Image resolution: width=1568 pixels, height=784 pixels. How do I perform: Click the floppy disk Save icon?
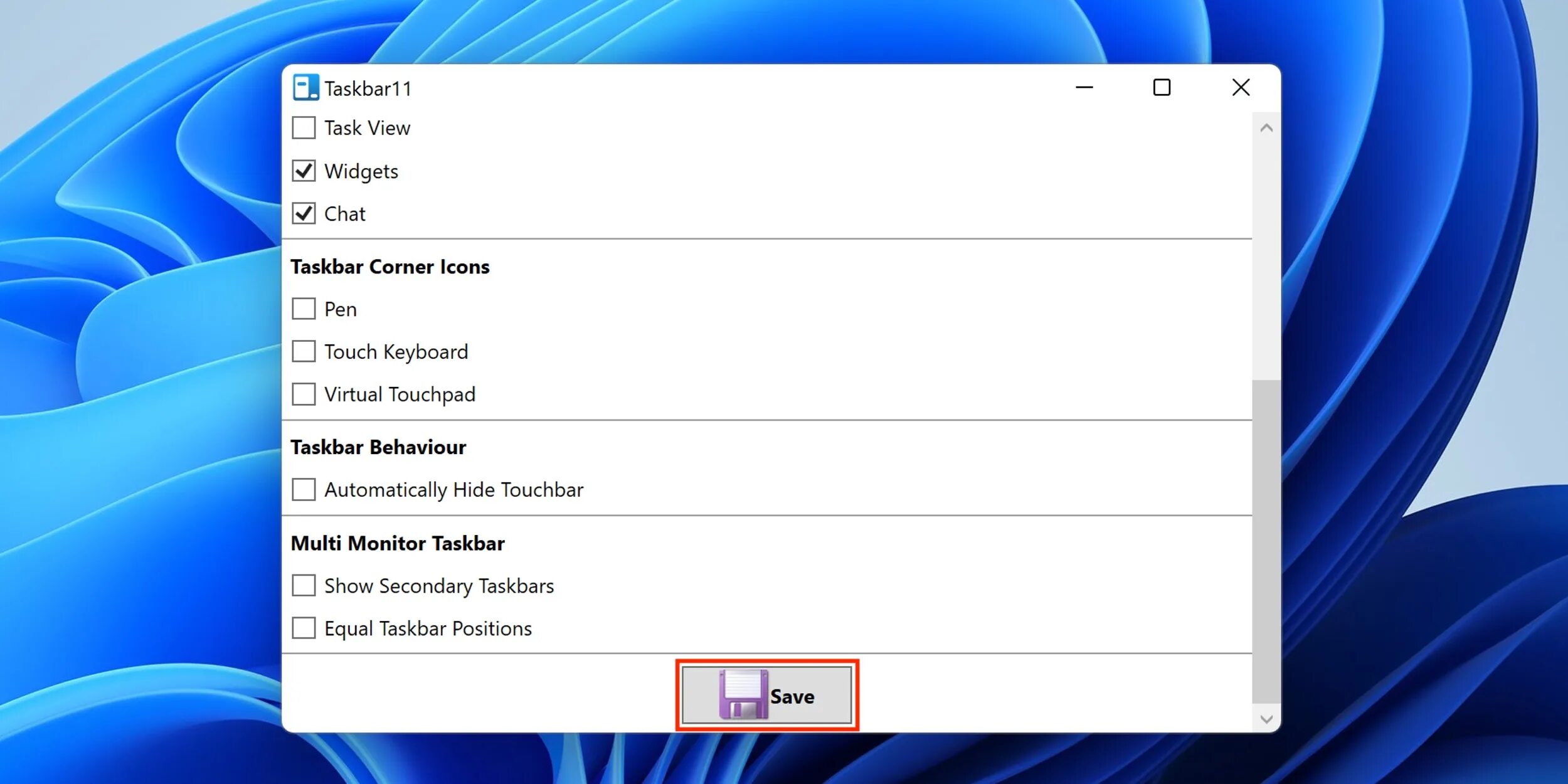(743, 694)
